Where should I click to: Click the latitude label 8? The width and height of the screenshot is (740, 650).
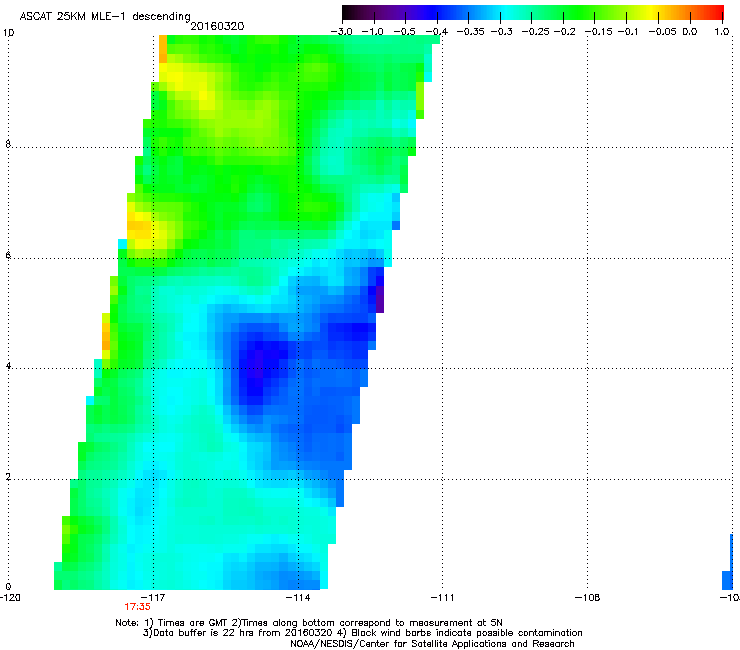pos(8,144)
